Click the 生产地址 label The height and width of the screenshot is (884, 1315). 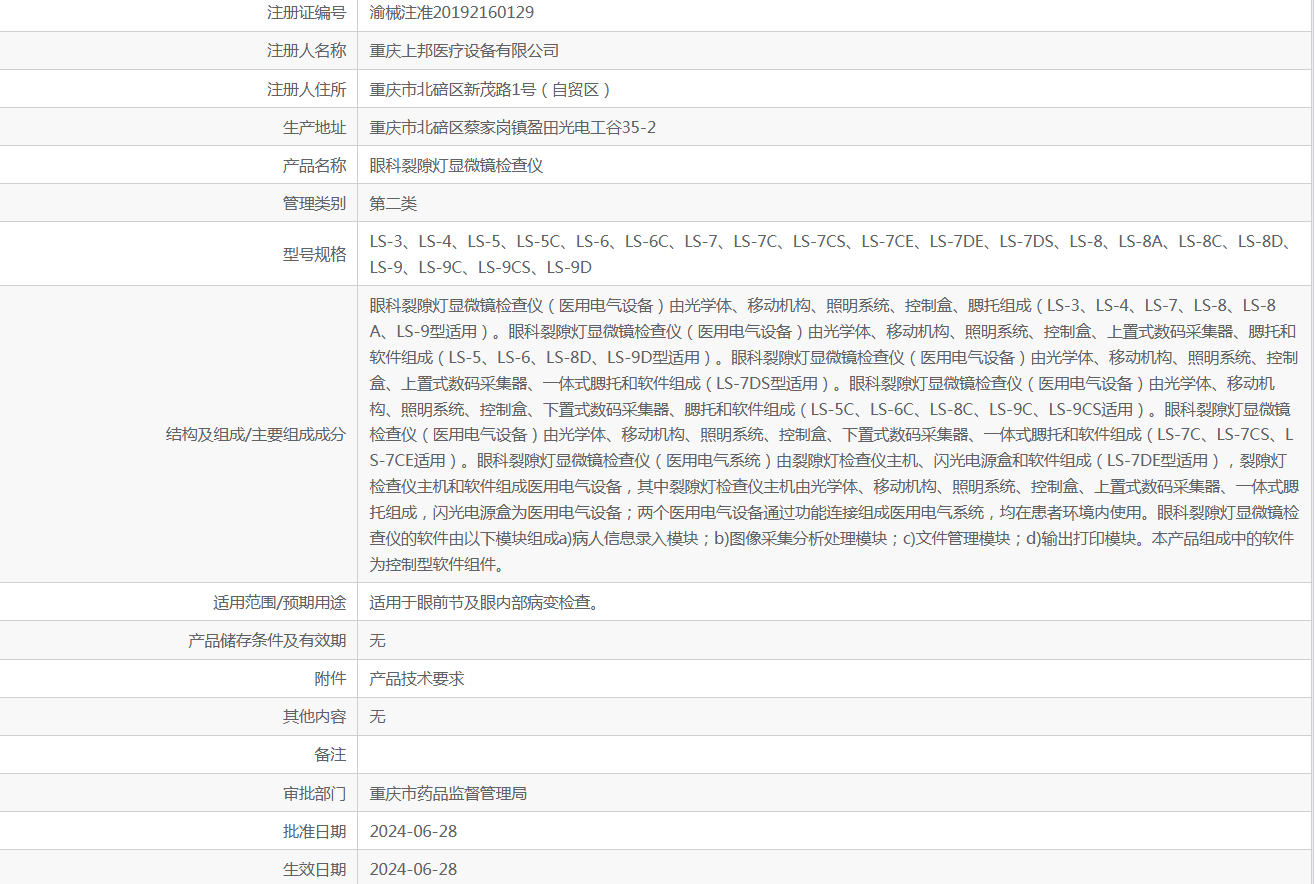[315, 127]
